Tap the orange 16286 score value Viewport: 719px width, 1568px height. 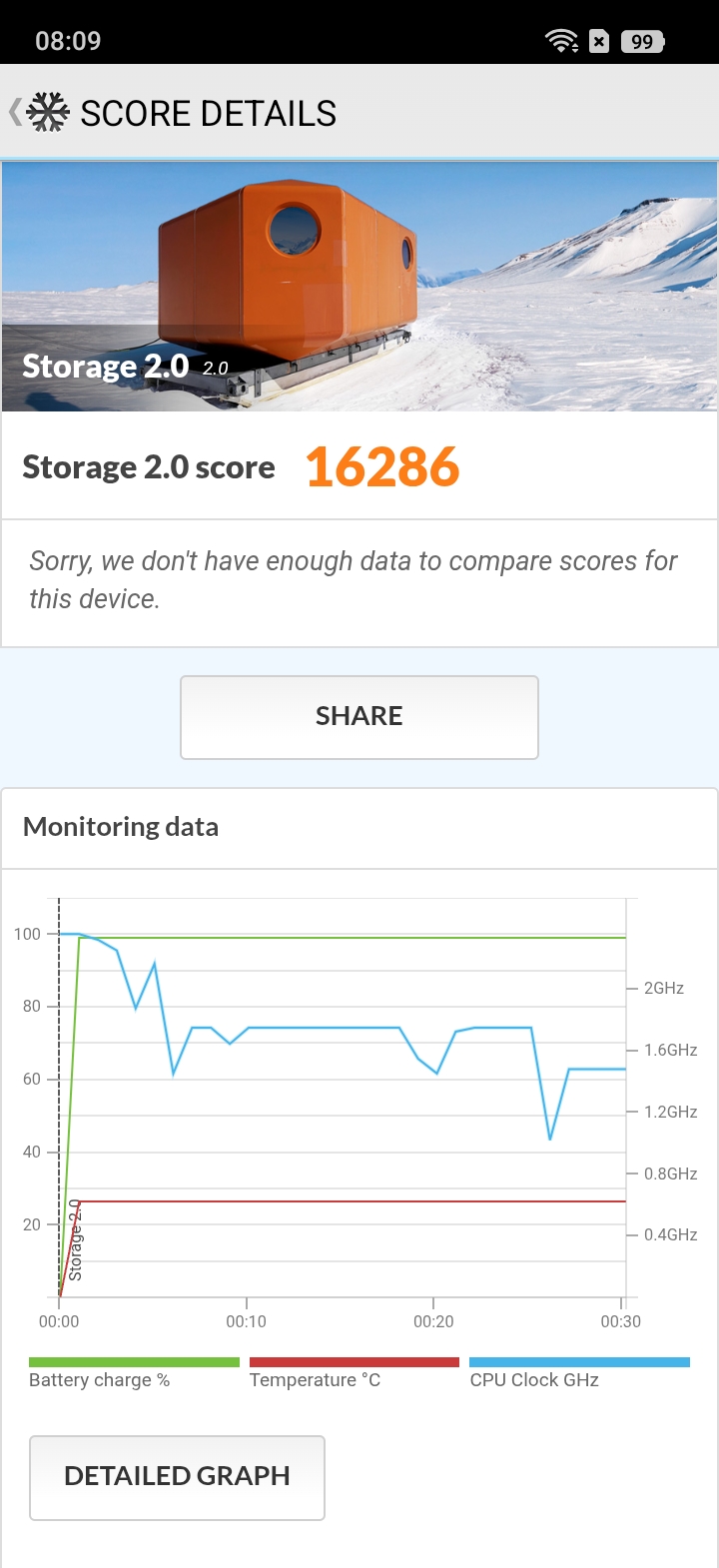pos(382,467)
